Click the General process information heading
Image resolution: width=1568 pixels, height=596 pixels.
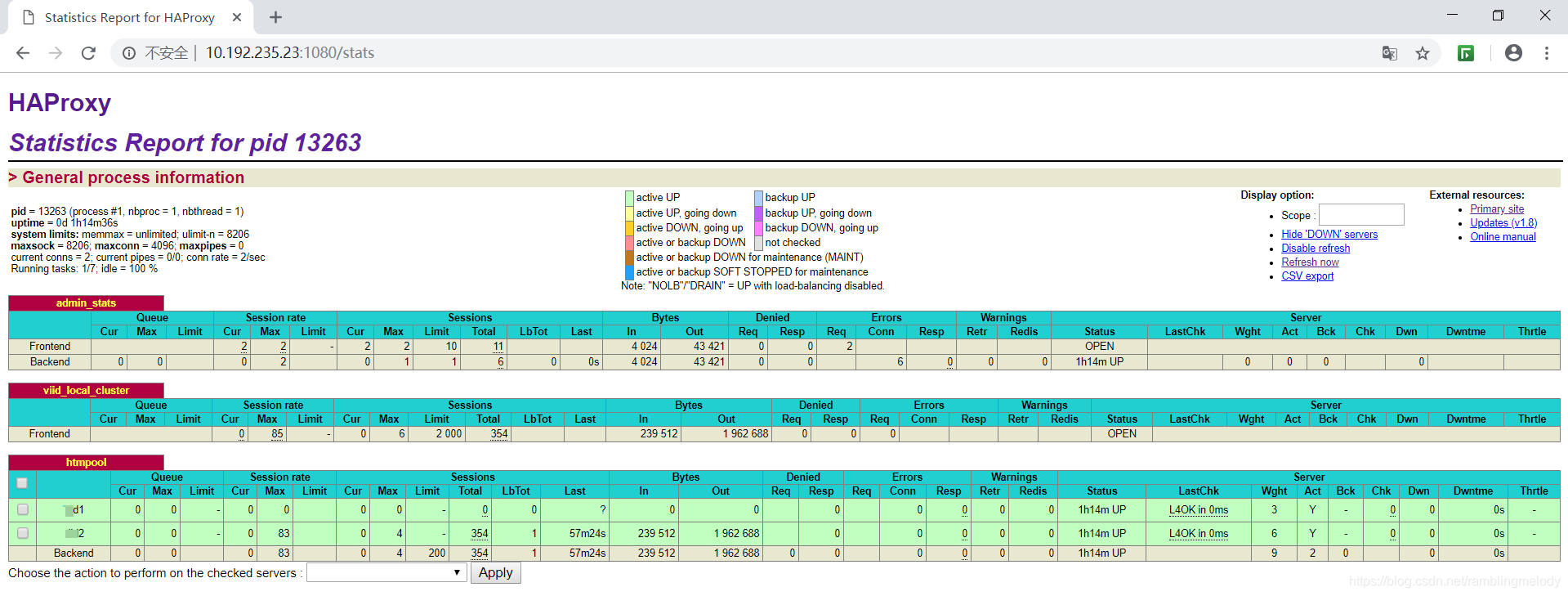tap(133, 177)
